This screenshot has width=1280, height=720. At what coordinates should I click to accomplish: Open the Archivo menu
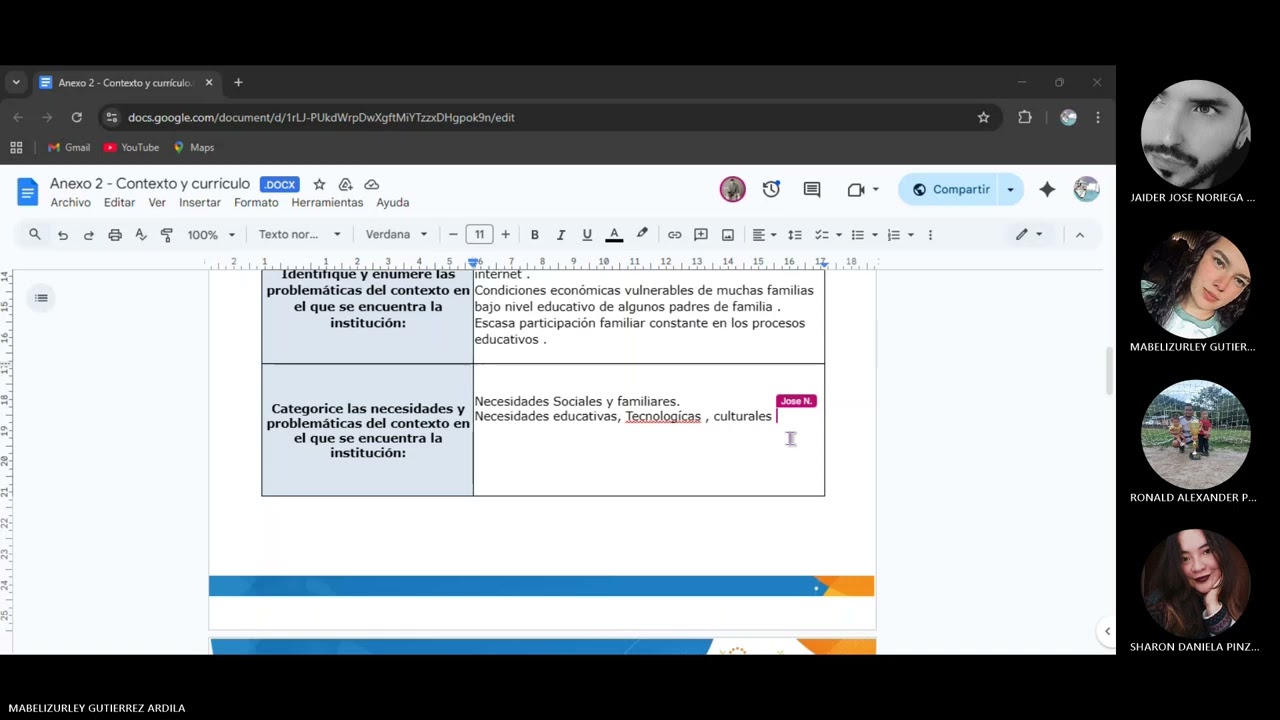pos(70,202)
